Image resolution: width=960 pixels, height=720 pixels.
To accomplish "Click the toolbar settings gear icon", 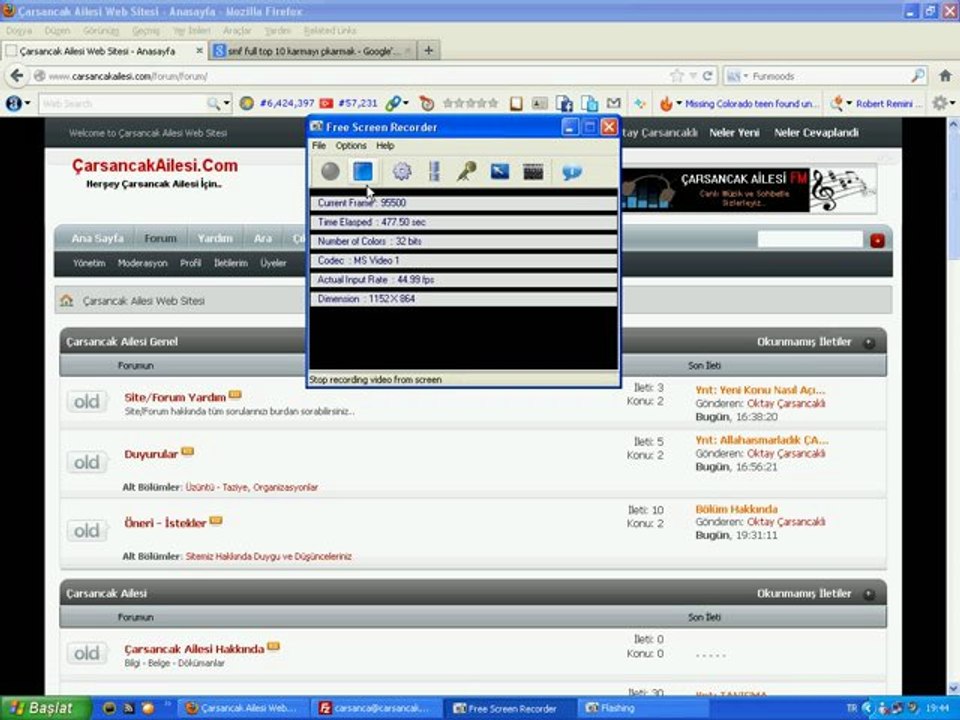I will click(x=939, y=103).
